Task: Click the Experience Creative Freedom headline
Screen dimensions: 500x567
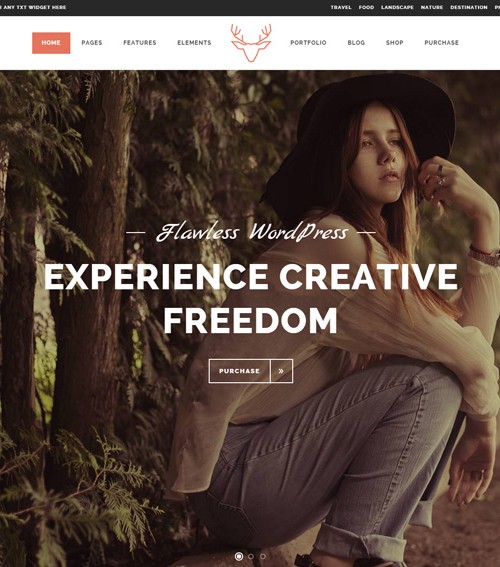Action: 251,299
